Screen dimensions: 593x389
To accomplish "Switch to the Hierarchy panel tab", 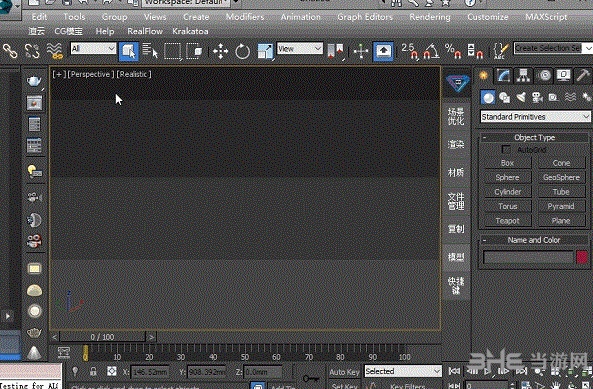I will point(523,76).
